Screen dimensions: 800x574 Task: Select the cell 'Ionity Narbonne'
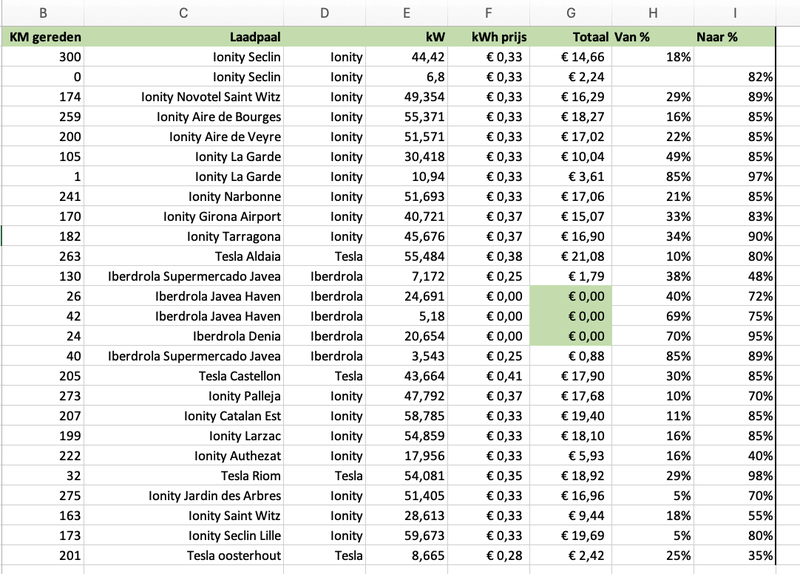coord(184,196)
